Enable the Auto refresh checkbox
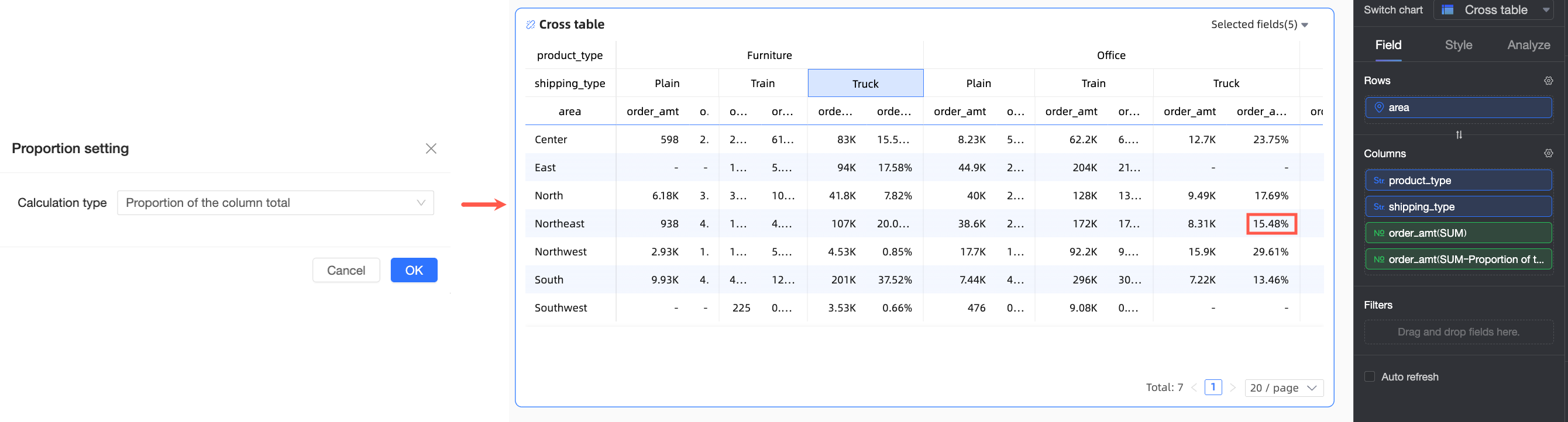This screenshot has height=422, width=1568. pyautogui.click(x=1370, y=376)
